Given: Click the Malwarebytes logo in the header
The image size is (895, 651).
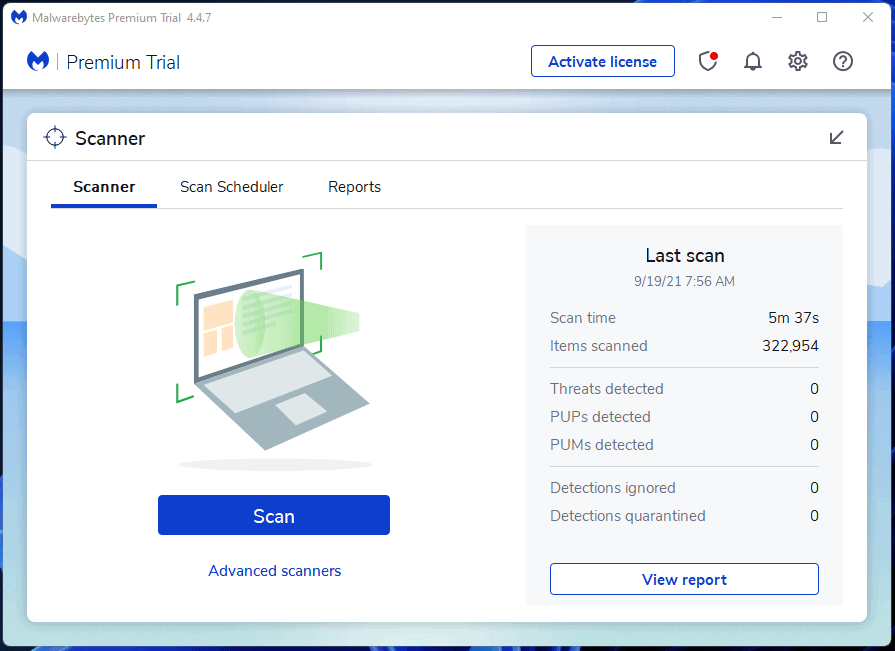Looking at the screenshot, I should coord(38,62).
